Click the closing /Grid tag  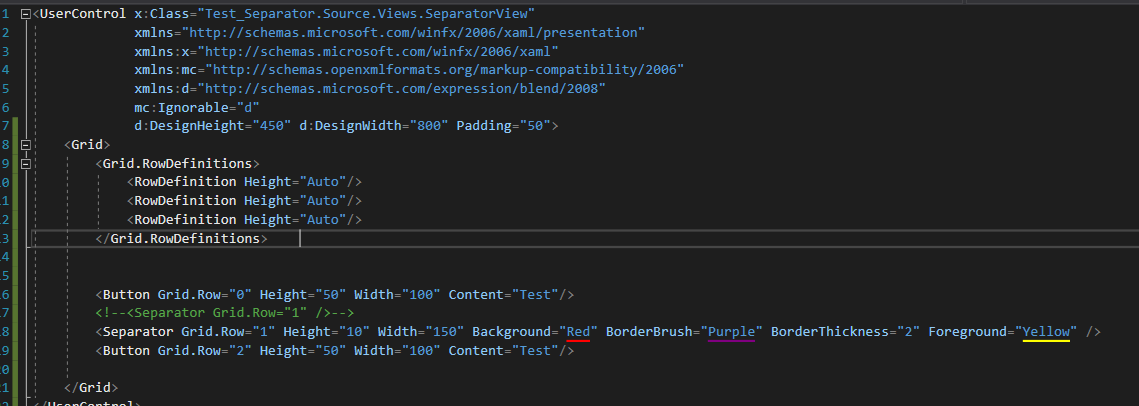(x=91, y=388)
